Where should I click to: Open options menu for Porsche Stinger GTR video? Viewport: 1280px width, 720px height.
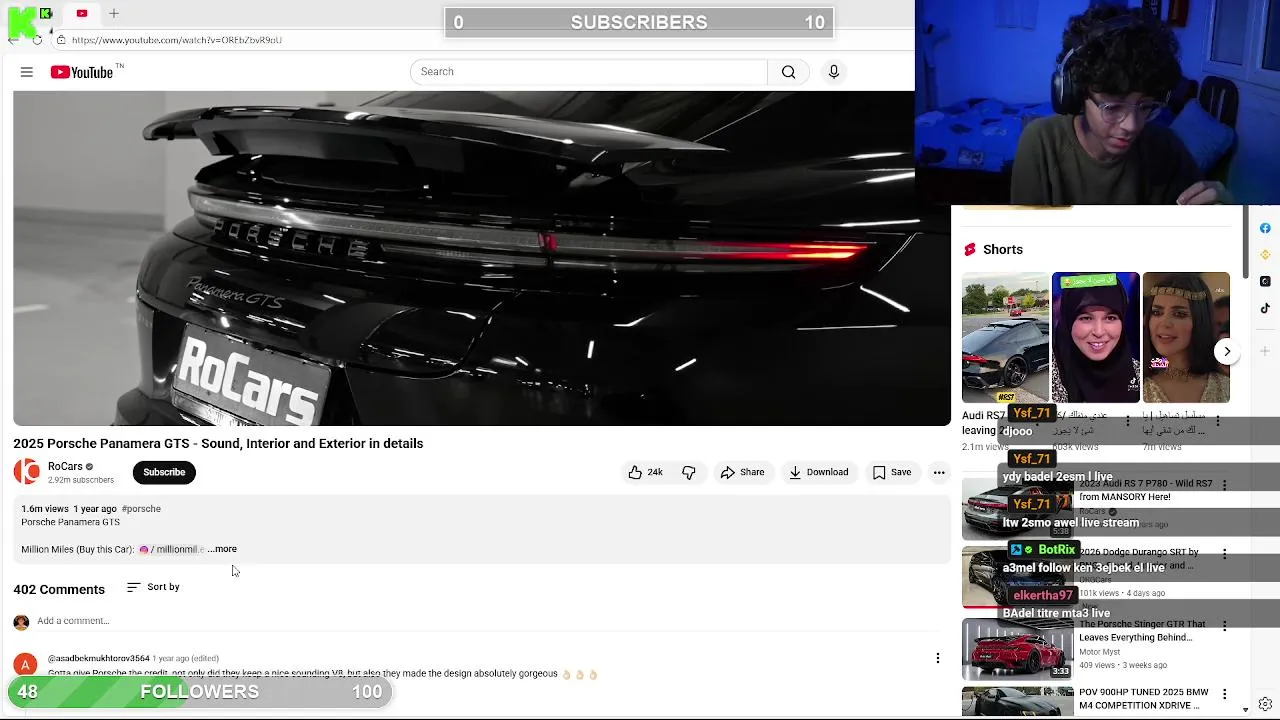pos(1224,626)
